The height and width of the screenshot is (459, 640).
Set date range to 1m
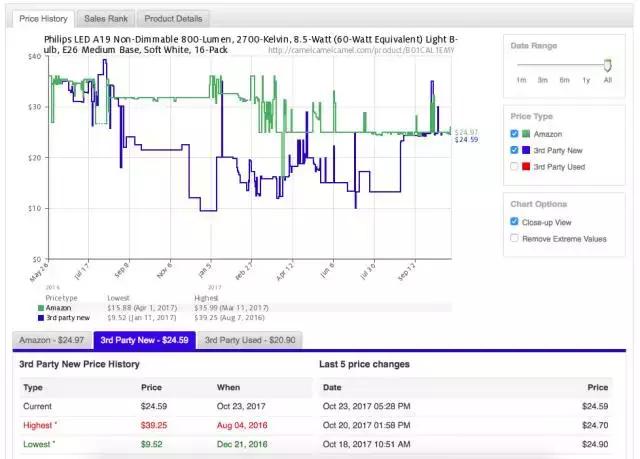521,79
